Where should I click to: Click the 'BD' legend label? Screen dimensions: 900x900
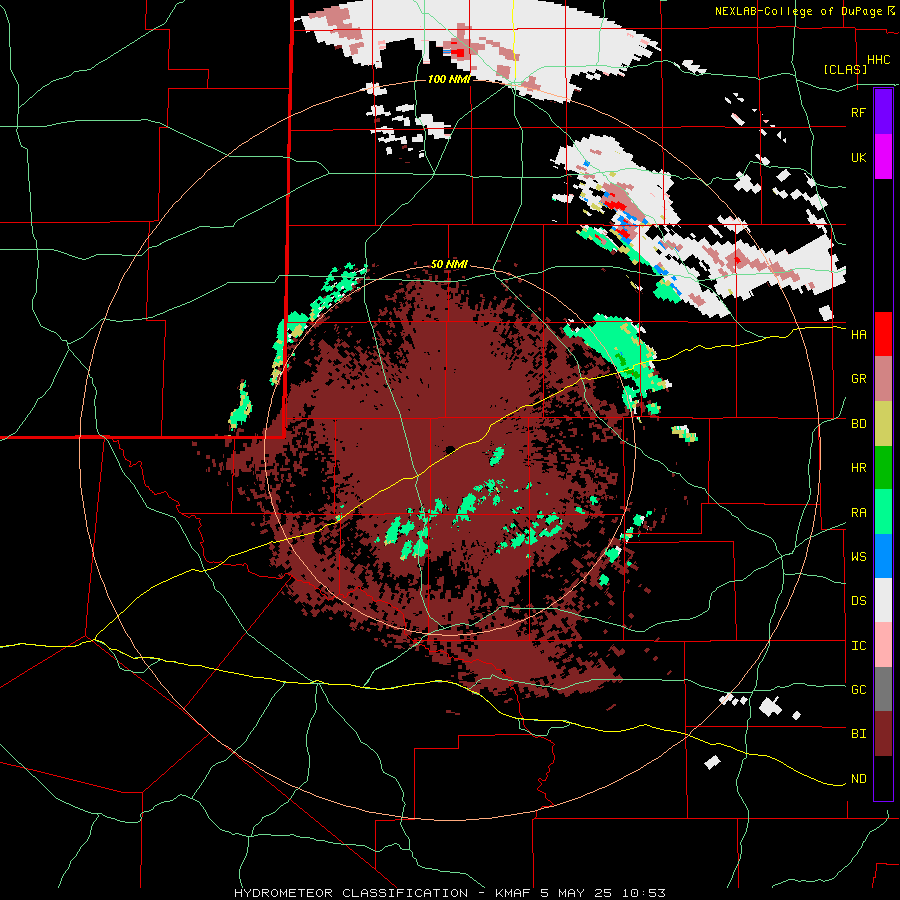(858, 424)
